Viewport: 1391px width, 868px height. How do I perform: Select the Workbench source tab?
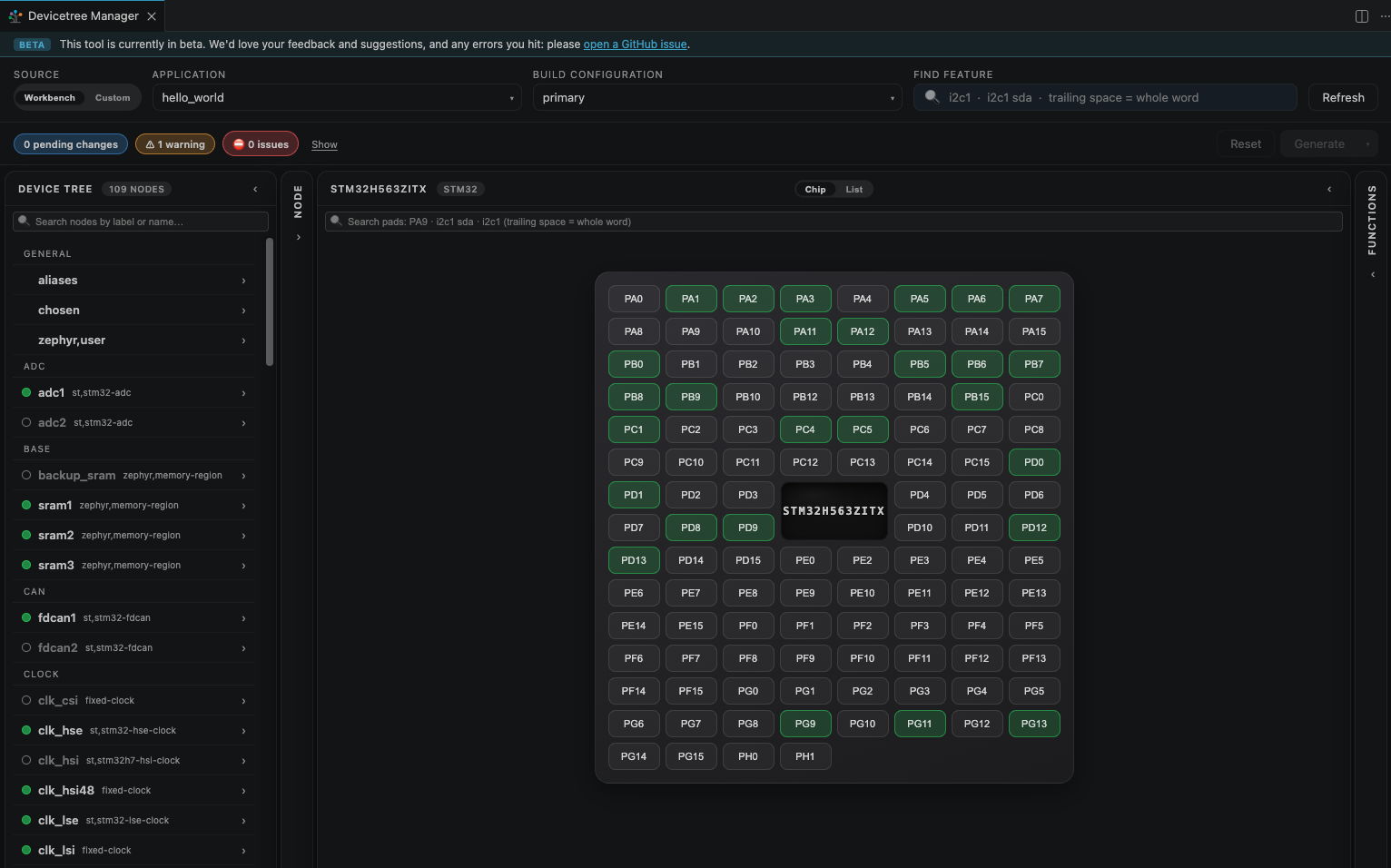pos(50,97)
